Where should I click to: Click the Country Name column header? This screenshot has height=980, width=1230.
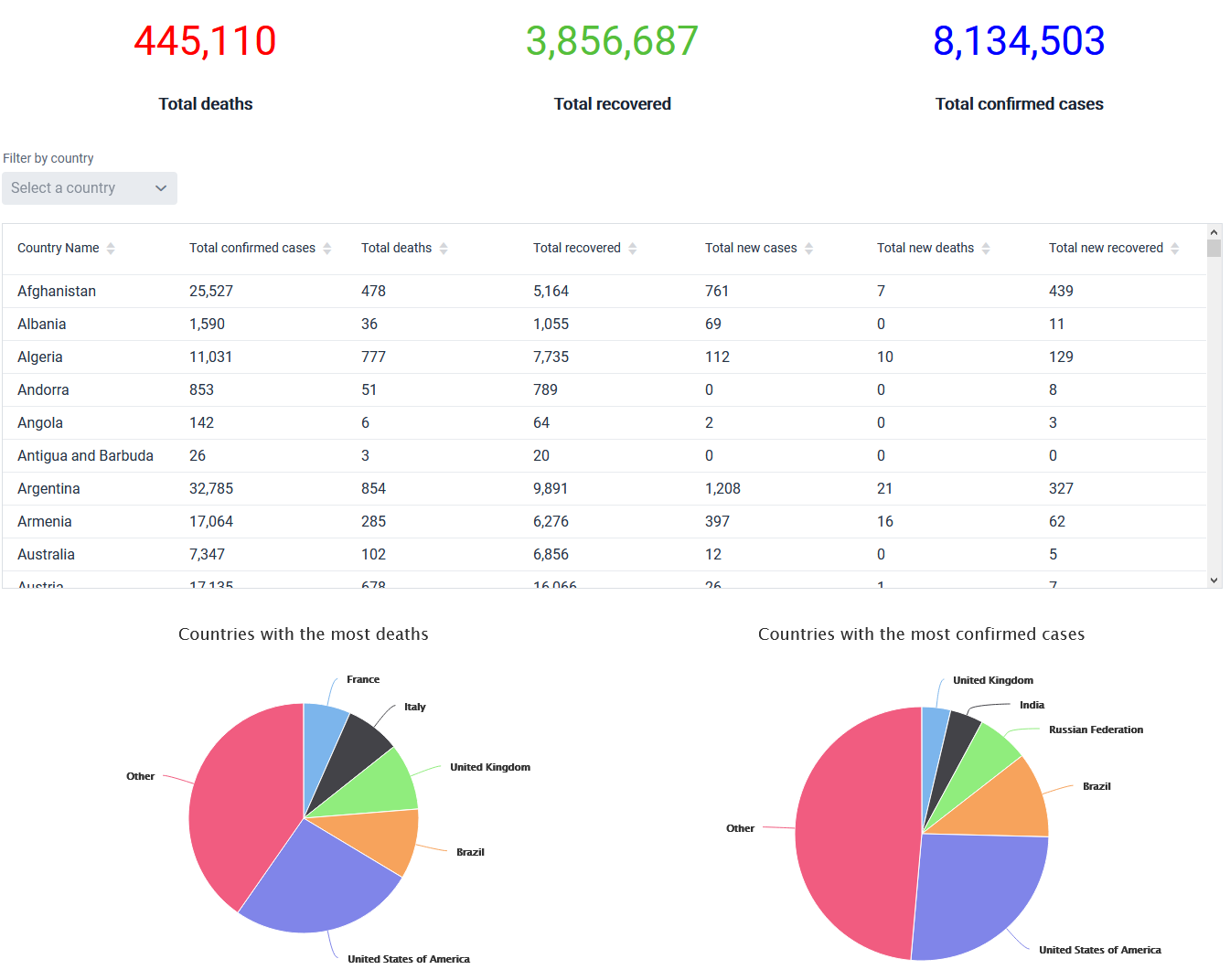click(x=59, y=248)
